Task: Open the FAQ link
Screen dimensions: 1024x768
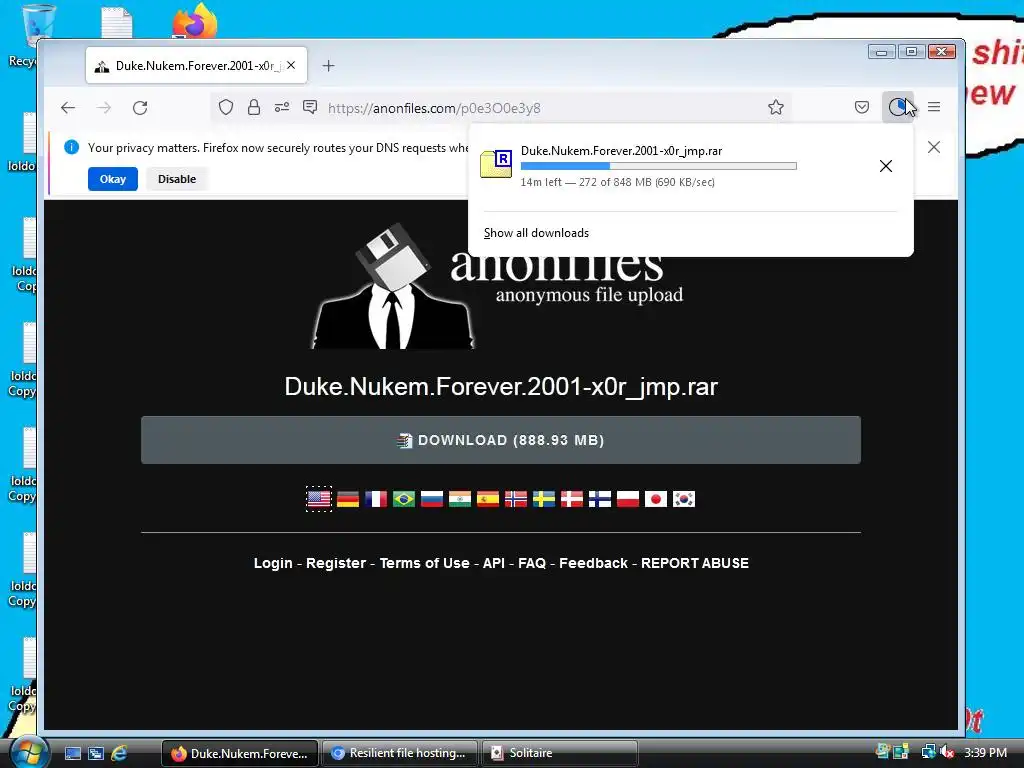Action: pyautogui.click(x=532, y=563)
